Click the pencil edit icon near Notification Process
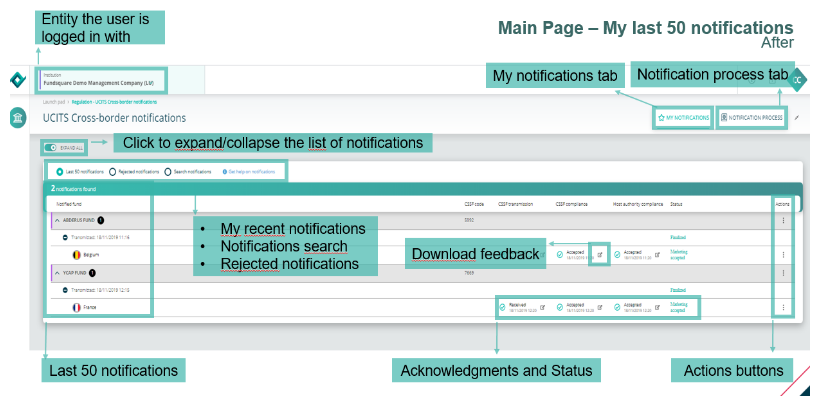The image size is (825, 406). tap(797, 117)
